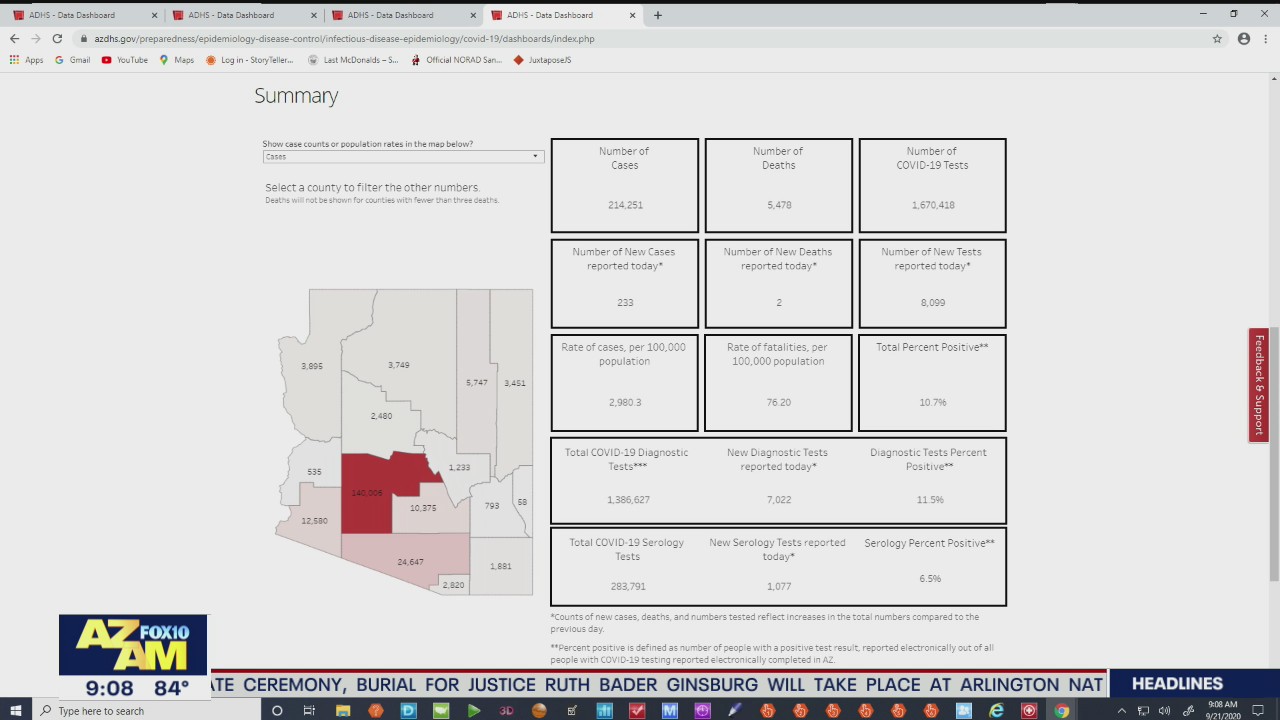This screenshot has height=720, width=1280.
Task: Launch Internet Explorer from the taskbar
Action: point(996,710)
